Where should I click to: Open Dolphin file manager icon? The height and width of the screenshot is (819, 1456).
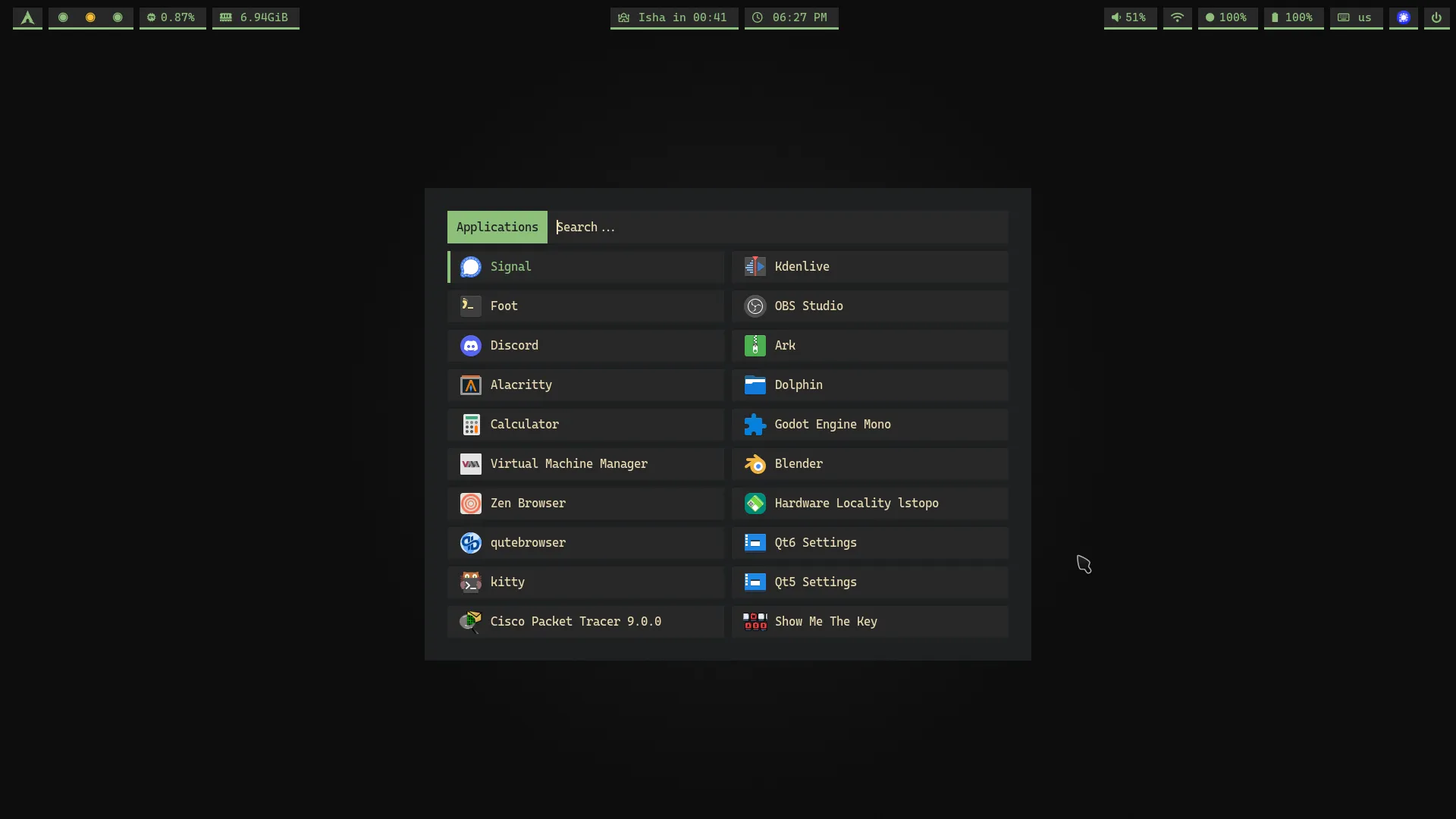(x=755, y=385)
